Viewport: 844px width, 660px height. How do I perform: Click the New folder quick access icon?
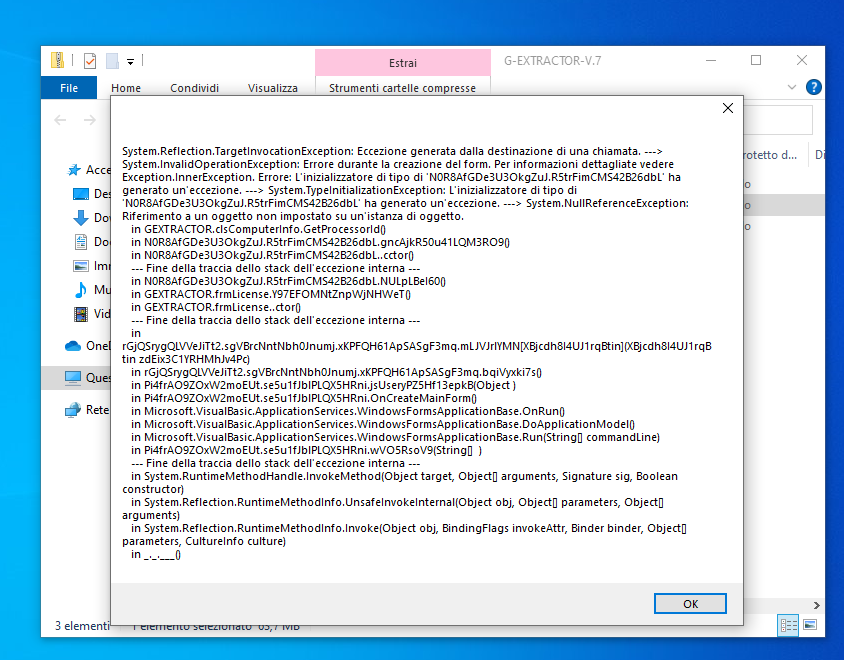[112, 61]
